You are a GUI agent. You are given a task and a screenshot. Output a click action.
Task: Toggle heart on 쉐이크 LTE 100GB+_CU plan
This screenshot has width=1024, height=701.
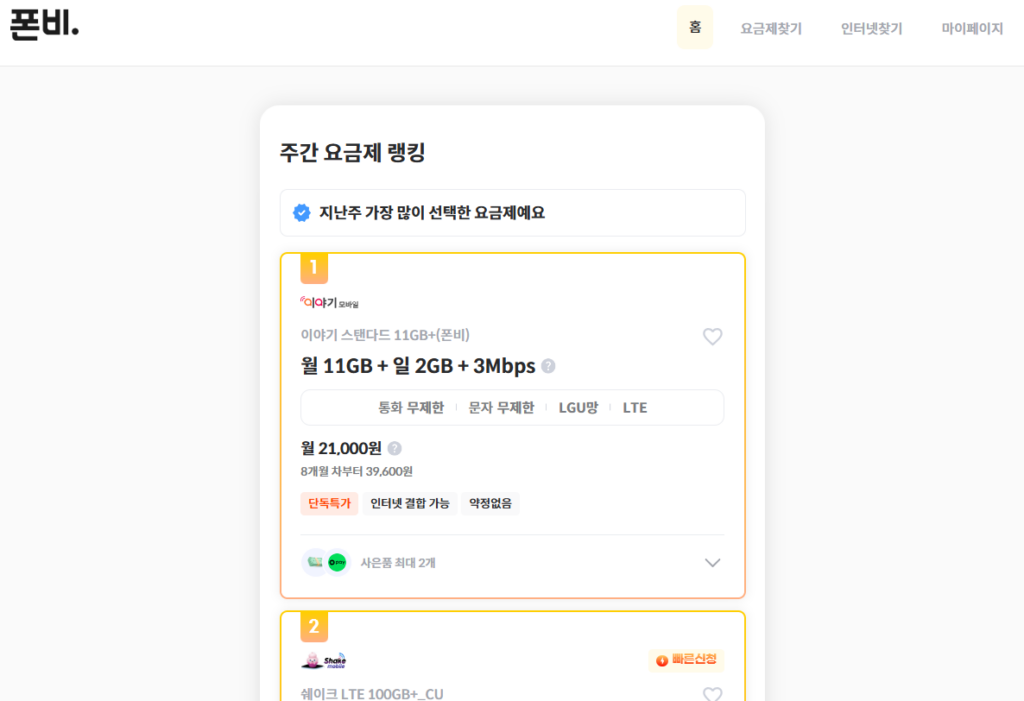pyautogui.click(x=712, y=694)
